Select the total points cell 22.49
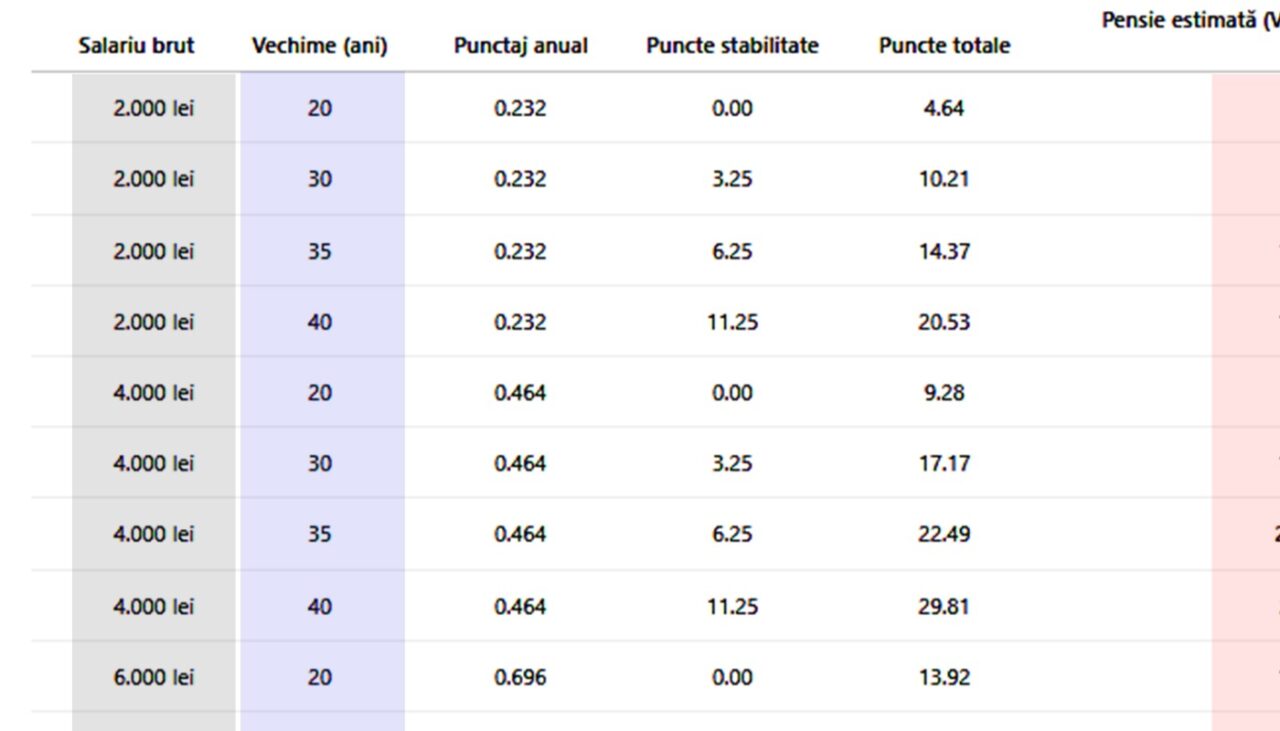This screenshot has height=731, width=1280. 944,535
